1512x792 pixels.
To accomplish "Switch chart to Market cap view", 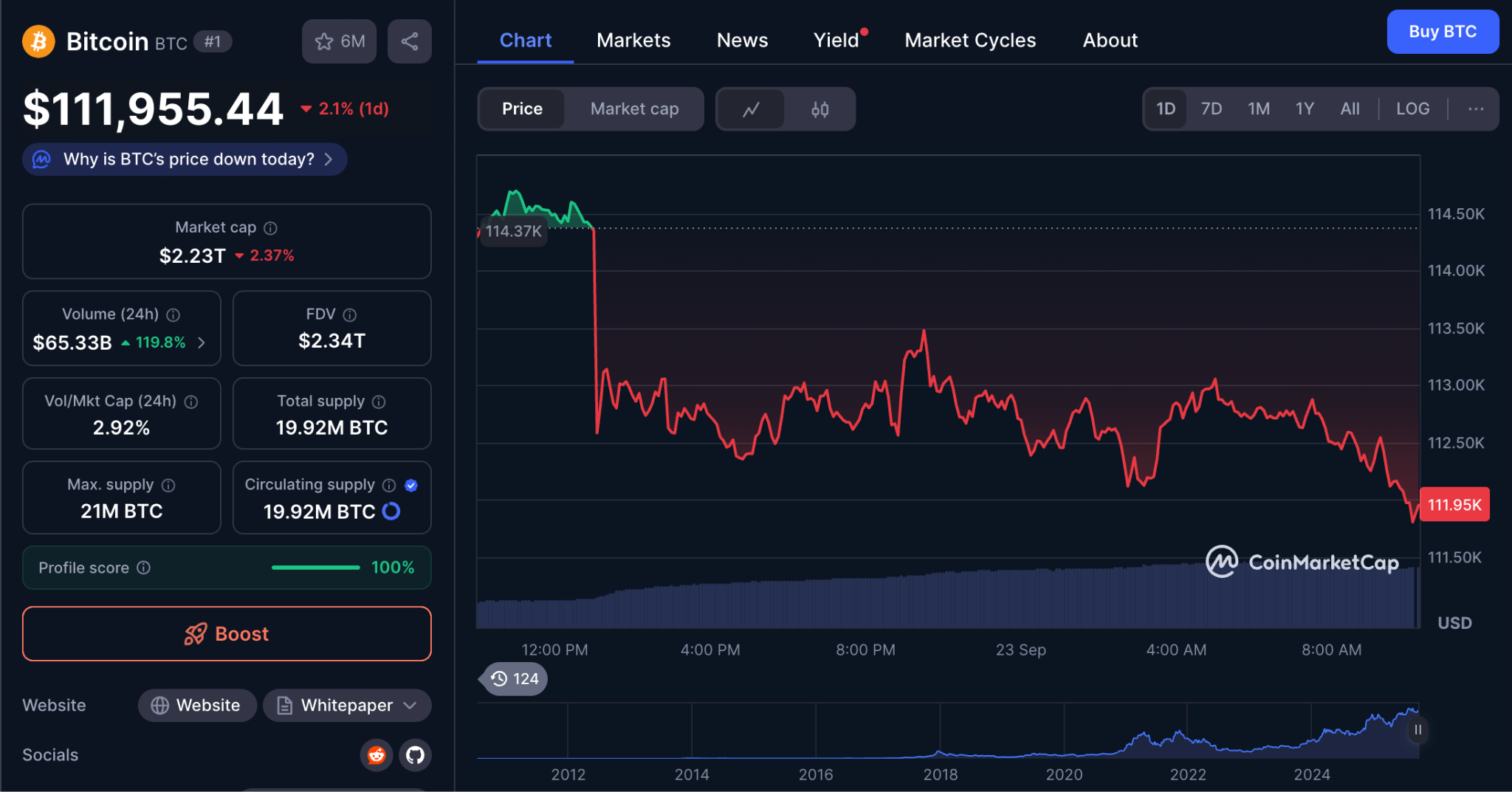I will (x=634, y=109).
